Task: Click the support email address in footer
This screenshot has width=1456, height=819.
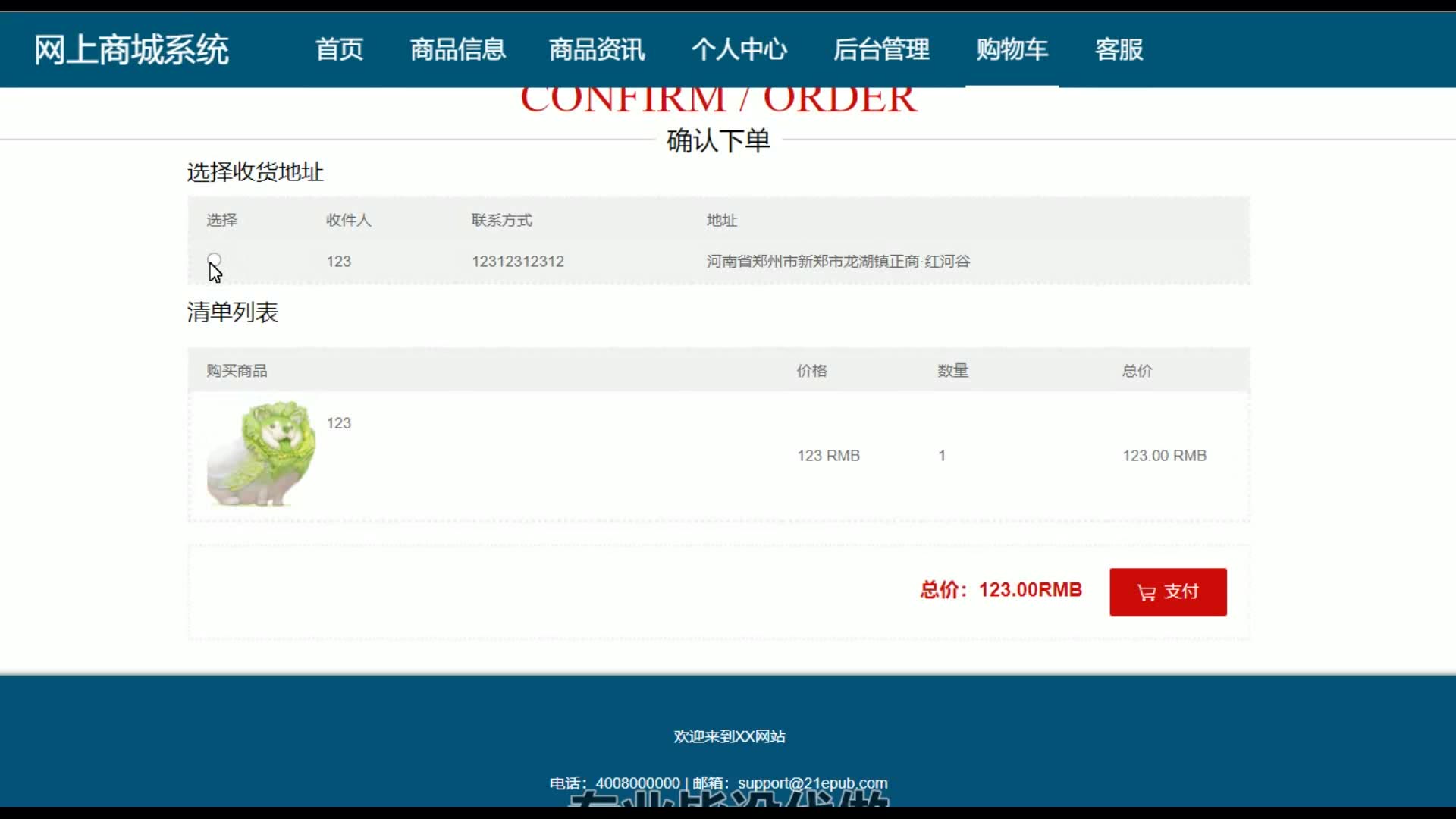Action: [812, 783]
